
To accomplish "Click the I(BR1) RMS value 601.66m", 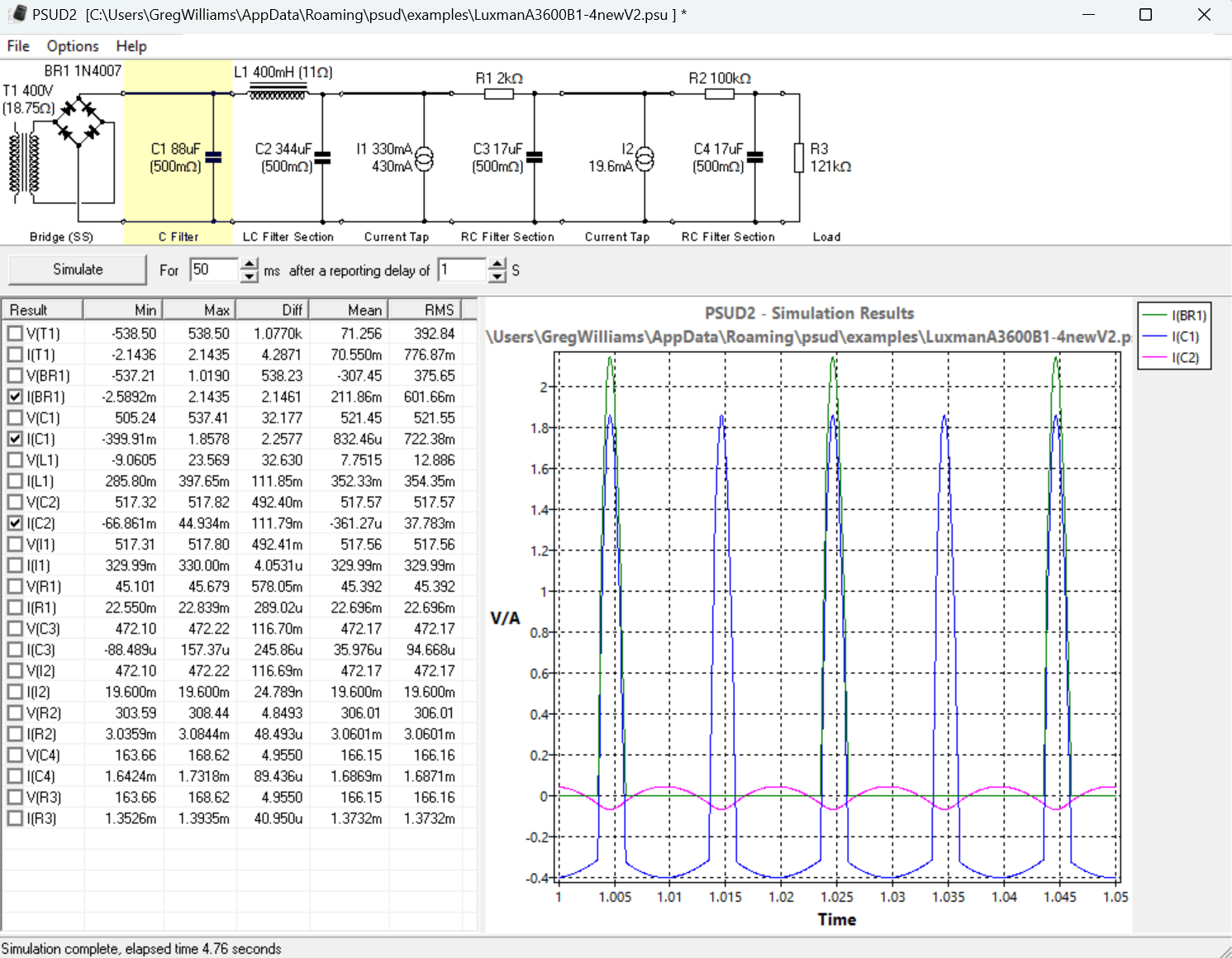I will pyautogui.click(x=429, y=397).
